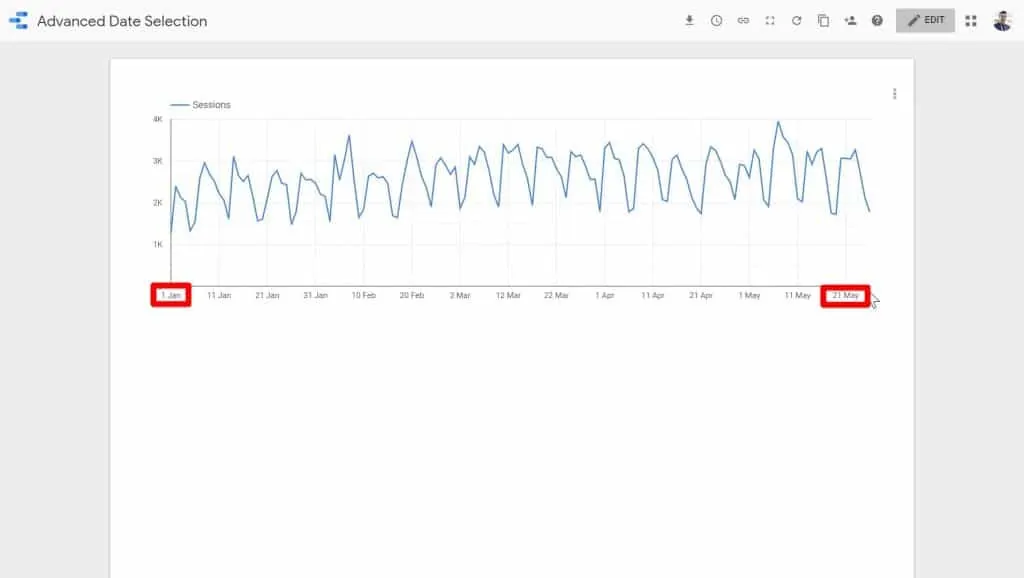Viewport: 1024px width, 578px height.
Task: Share the report with people
Action: pyautogui.click(x=851, y=20)
